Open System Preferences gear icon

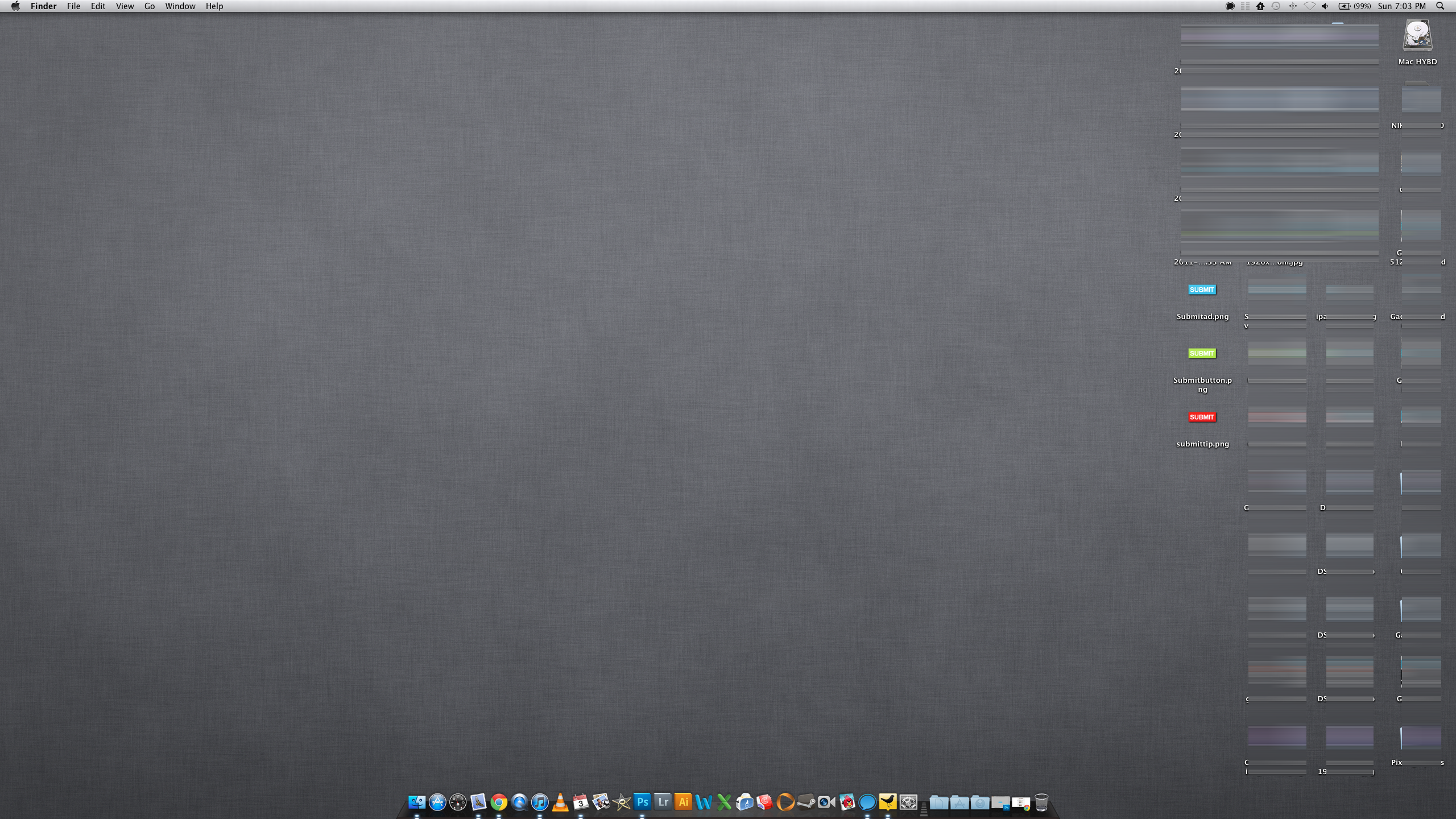(x=908, y=803)
